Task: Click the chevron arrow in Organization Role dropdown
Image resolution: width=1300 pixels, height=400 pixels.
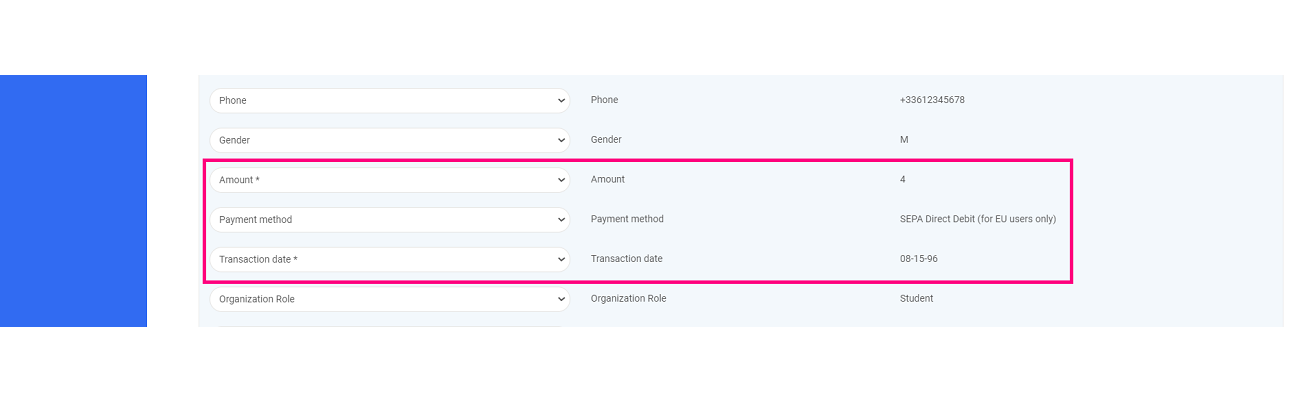Action: pyautogui.click(x=561, y=299)
